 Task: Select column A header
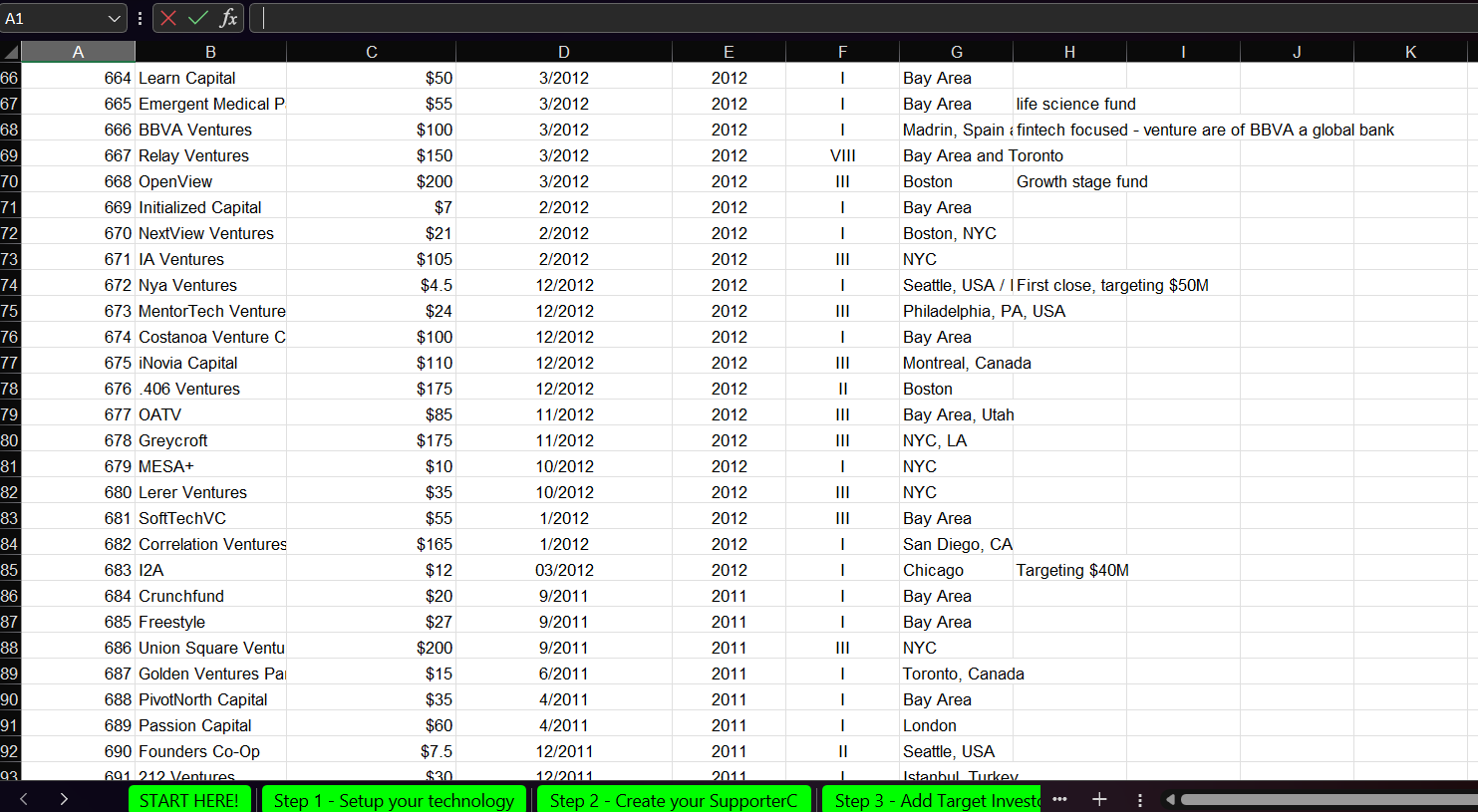click(x=78, y=52)
